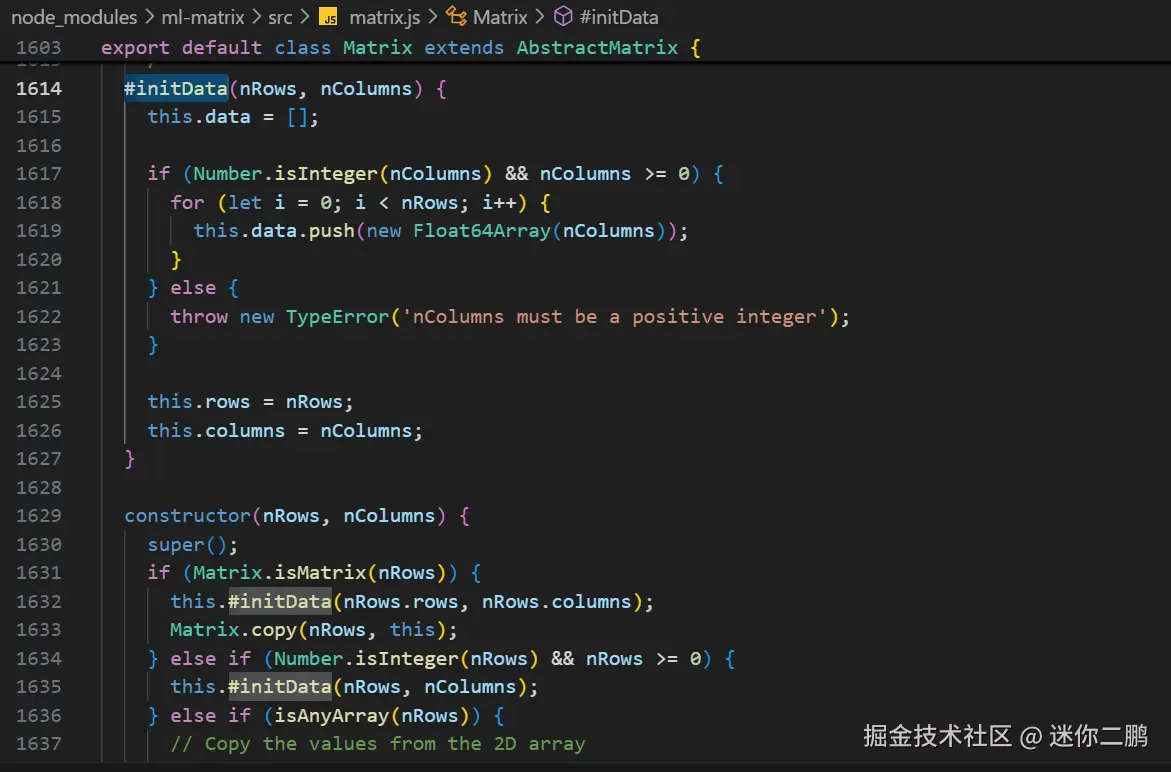Image resolution: width=1171 pixels, height=772 pixels.
Task: Click the chevron between src and matrix.js
Action: tap(303, 16)
